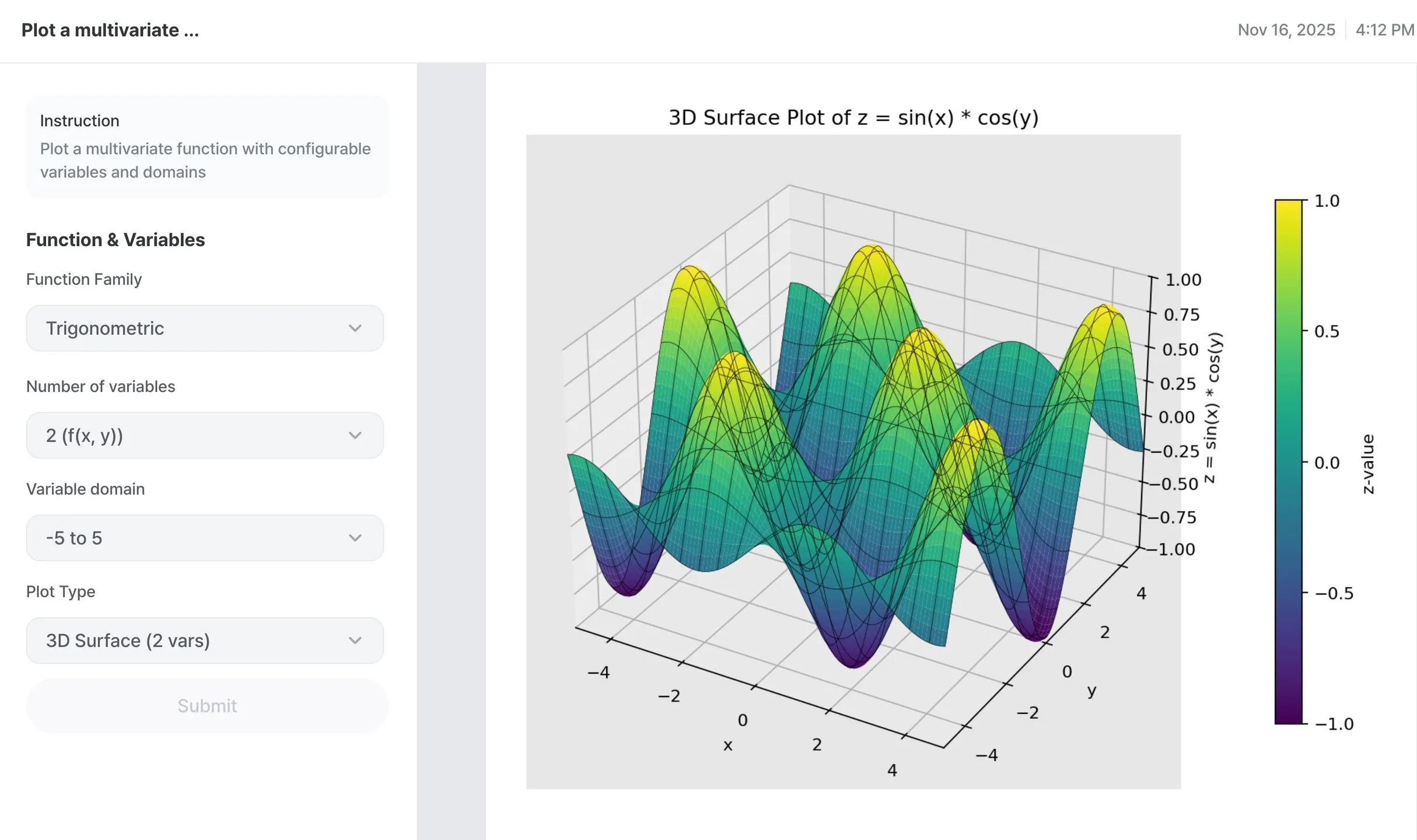
Task: Click the 3D surface plot image
Action: point(852,461)
